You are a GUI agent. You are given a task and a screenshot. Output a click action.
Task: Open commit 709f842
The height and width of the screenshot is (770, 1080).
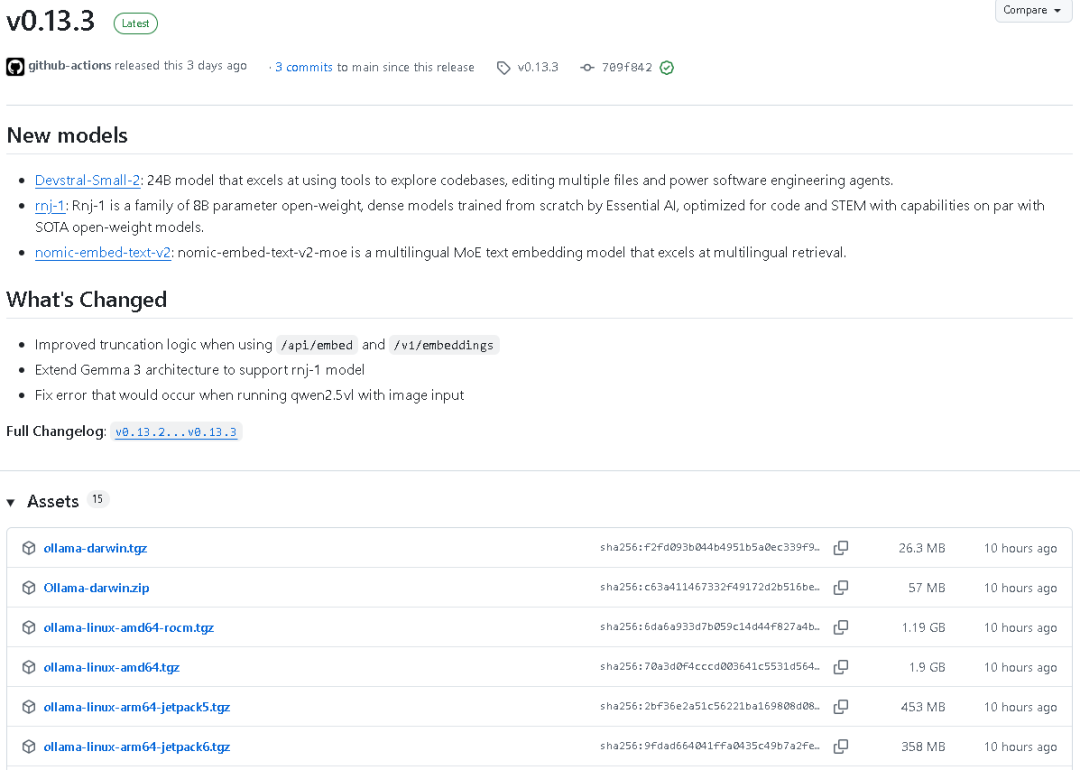click(x=626, y=68)
